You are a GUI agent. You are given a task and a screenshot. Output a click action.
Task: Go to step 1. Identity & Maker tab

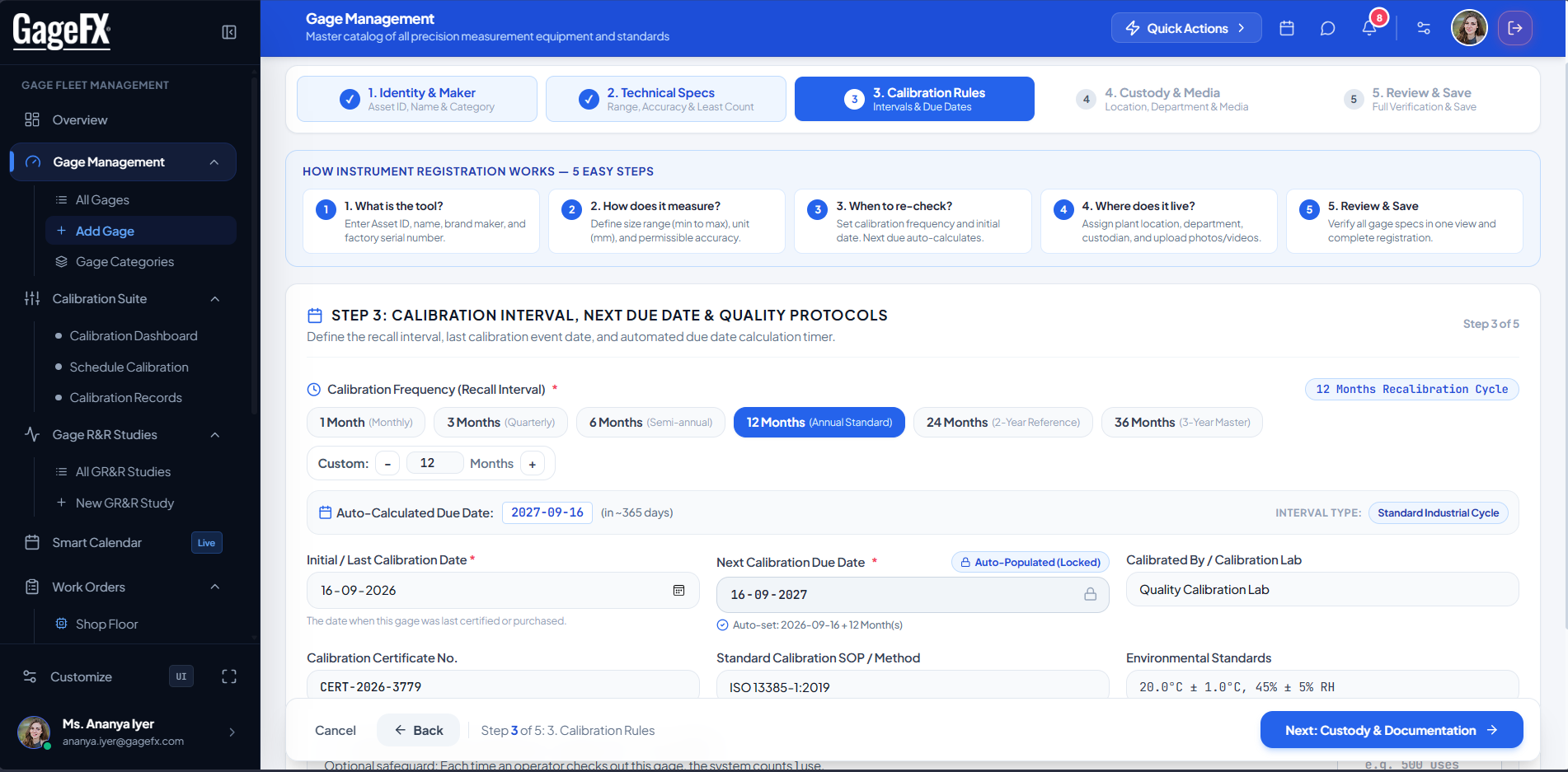pyautogui.click(x=417, y=99)
